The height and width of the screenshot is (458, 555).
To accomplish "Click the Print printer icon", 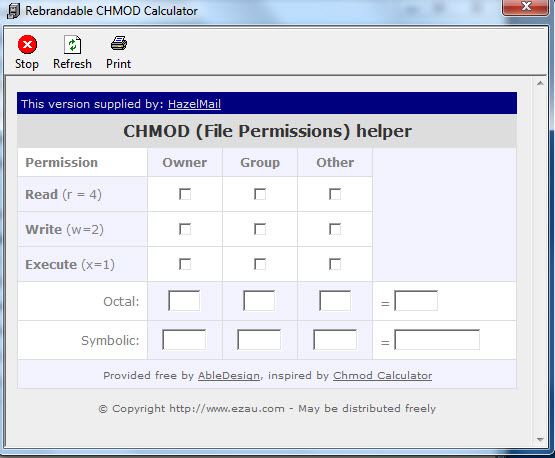I will pyautogui.click(x=119, y=44).
